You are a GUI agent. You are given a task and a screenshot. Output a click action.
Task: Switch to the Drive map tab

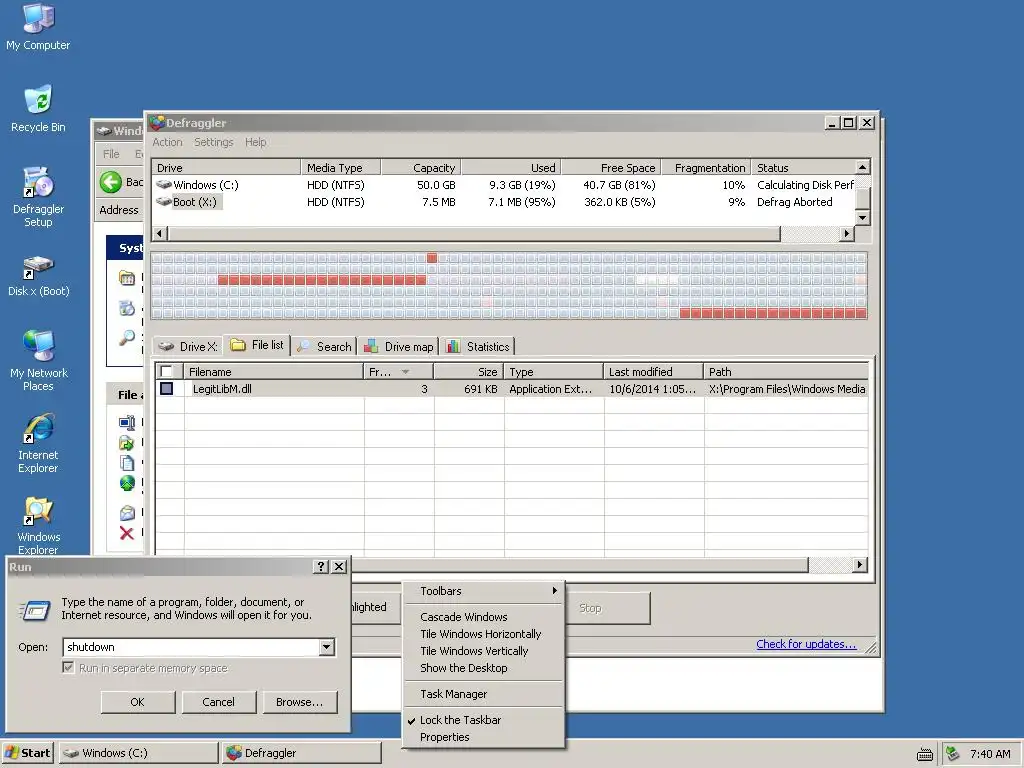coord(399,347)
